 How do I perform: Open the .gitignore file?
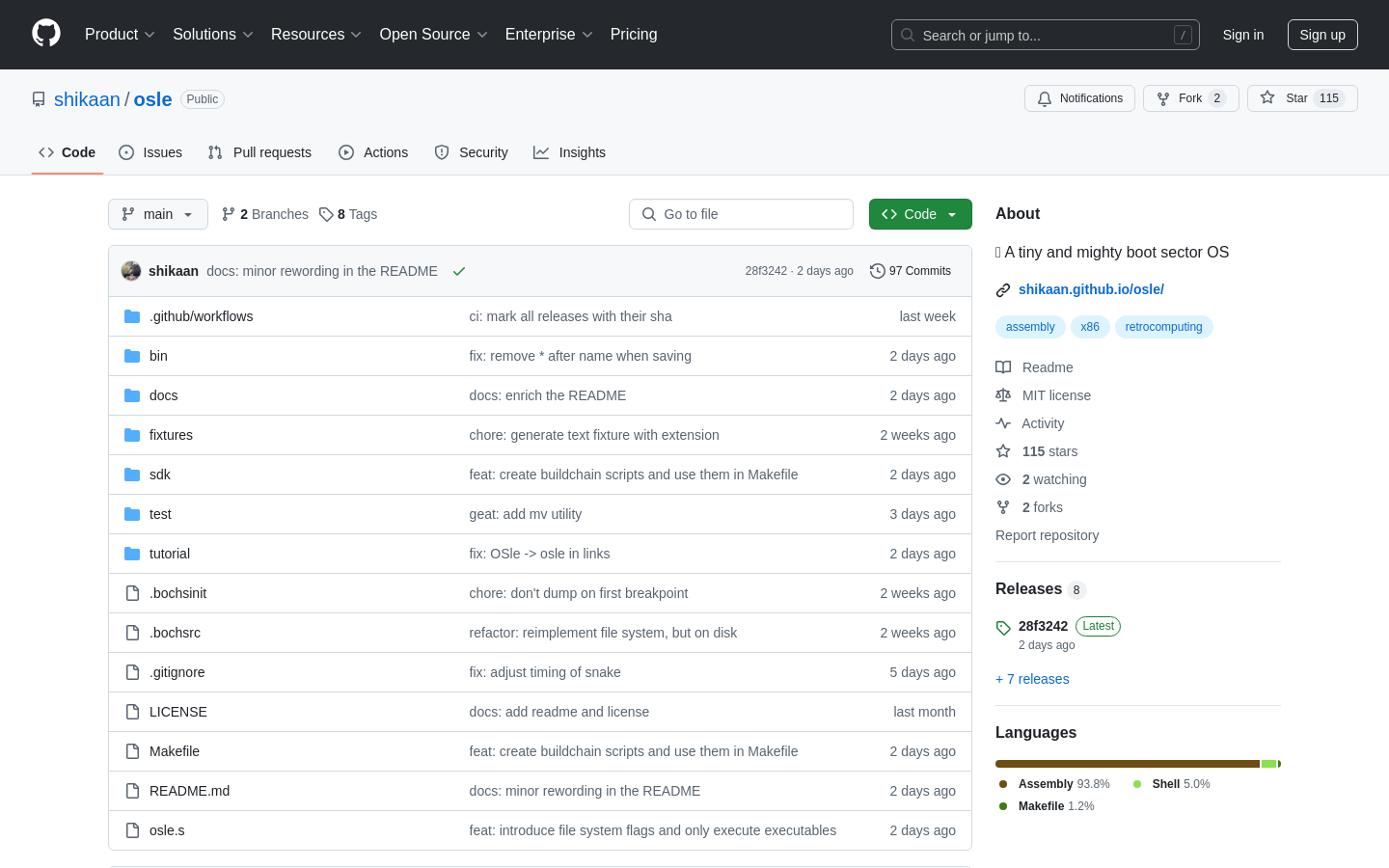click(x=177, y=672)
